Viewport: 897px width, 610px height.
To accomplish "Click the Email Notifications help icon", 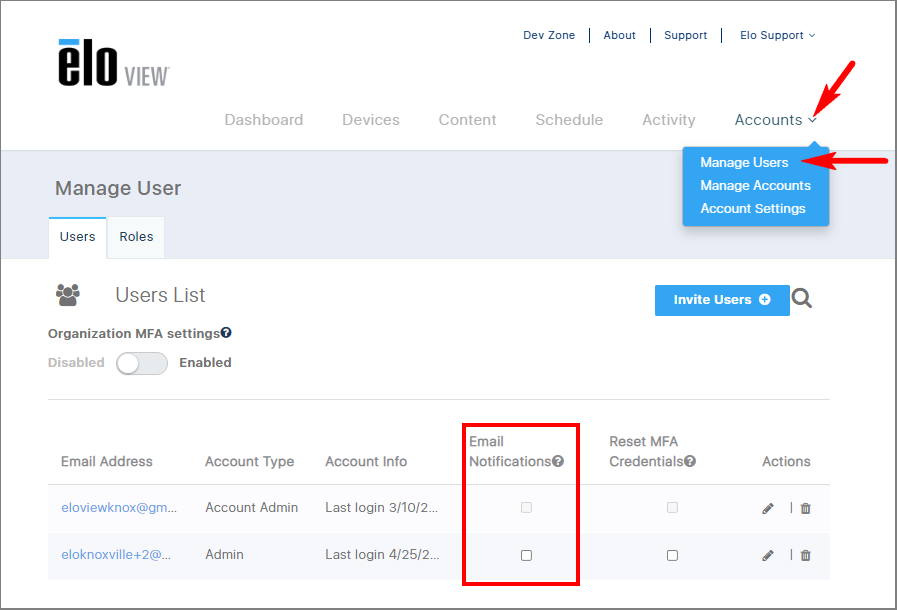I will [x=558, y=461].
